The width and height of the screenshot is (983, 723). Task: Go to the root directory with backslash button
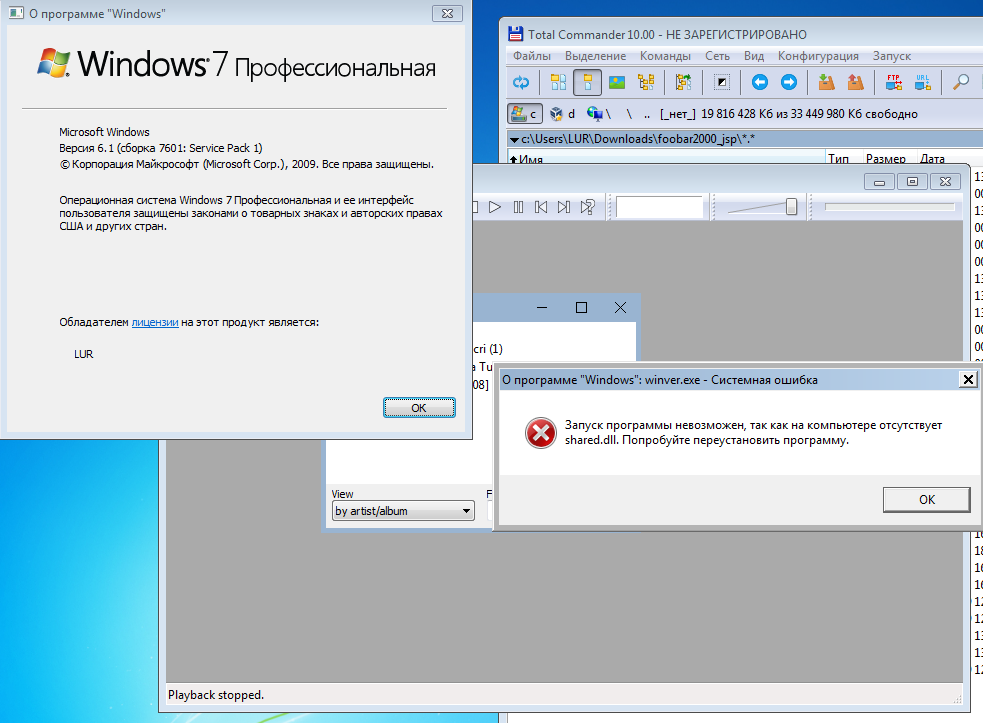click(x=629, y=113)
